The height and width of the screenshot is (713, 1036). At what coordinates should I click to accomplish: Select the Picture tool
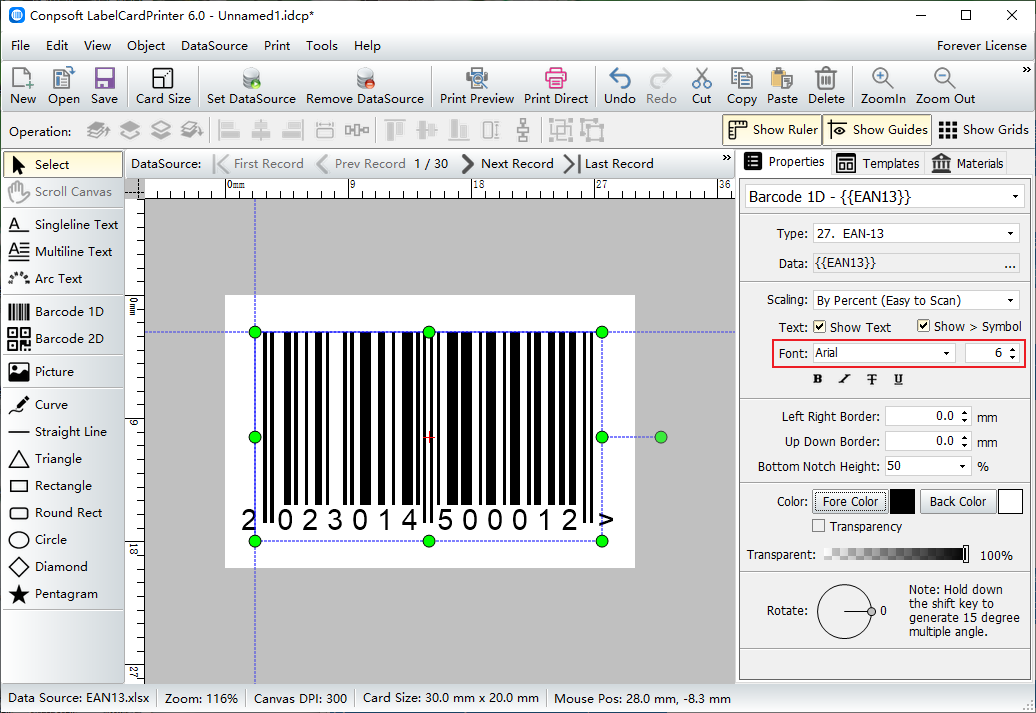(63, 371)
